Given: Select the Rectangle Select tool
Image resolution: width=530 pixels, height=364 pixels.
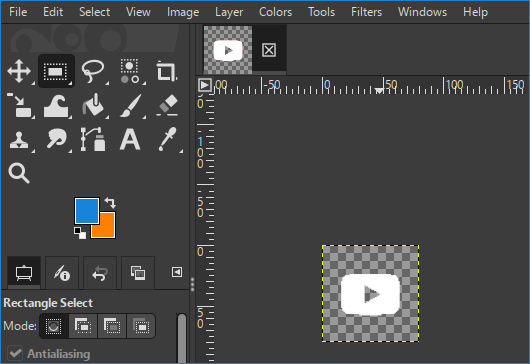Looking at the screenshot, I should click(x=56, y=71).
